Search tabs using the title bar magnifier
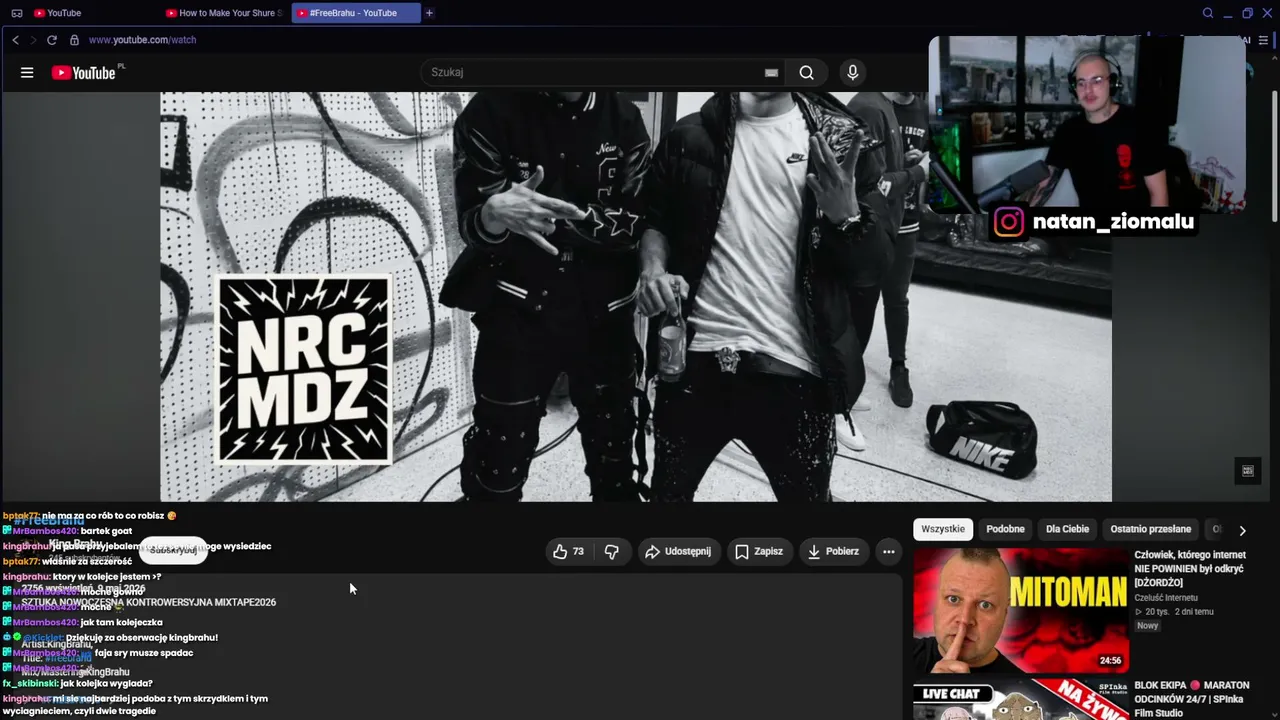 [1207, 13]
